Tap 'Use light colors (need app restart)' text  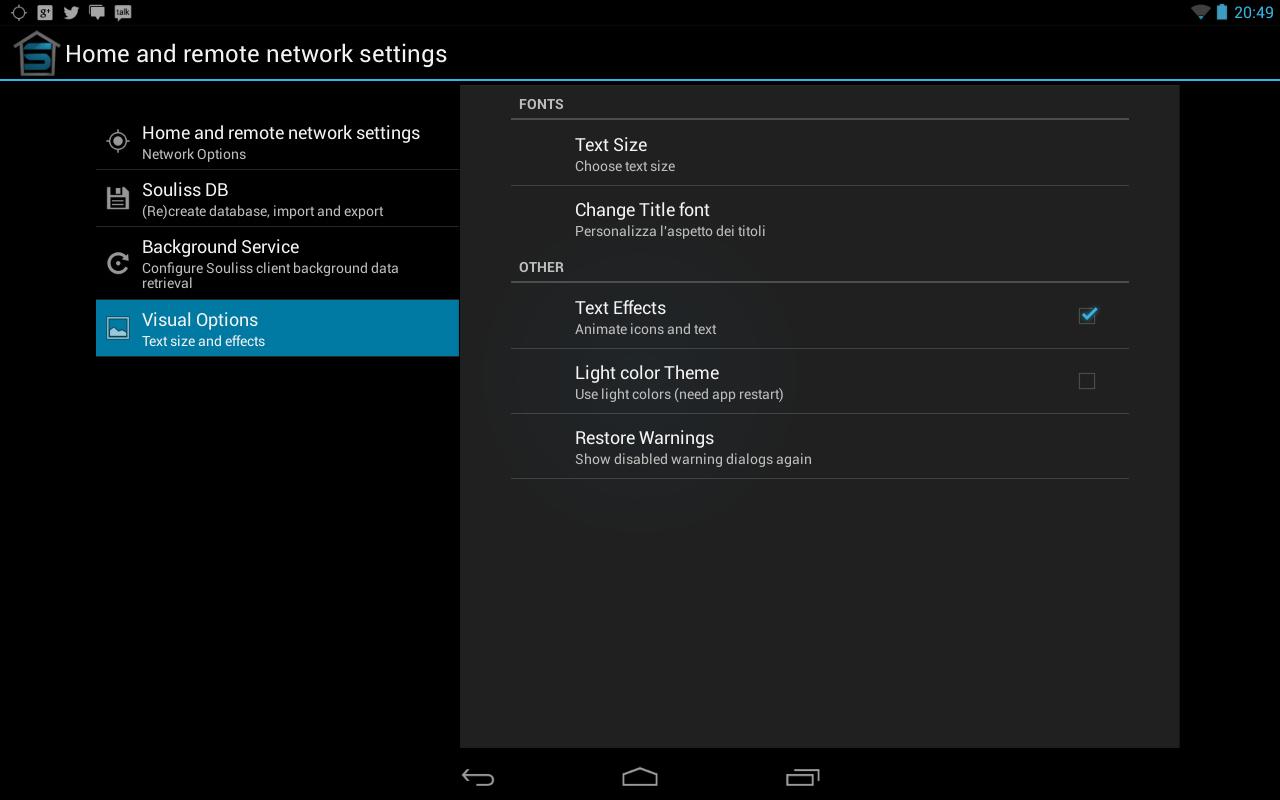(679, 394)
